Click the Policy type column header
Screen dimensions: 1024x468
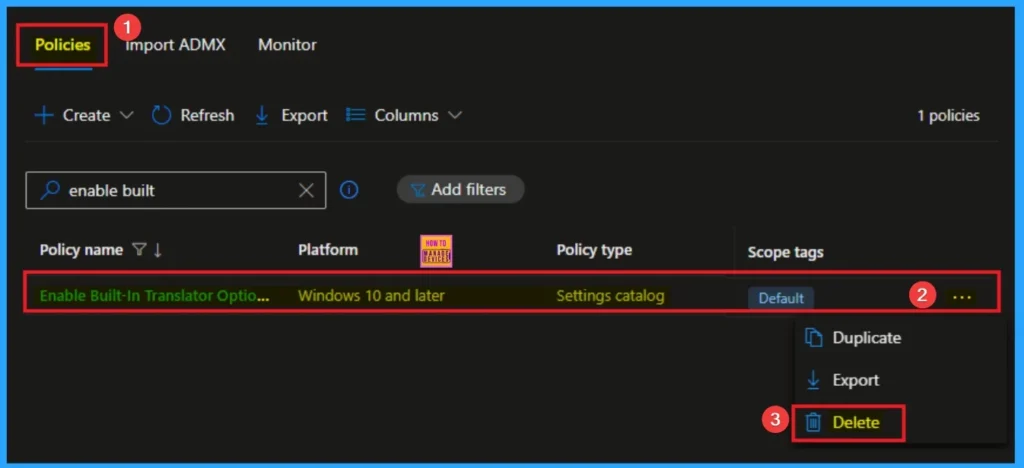[594, 250]
